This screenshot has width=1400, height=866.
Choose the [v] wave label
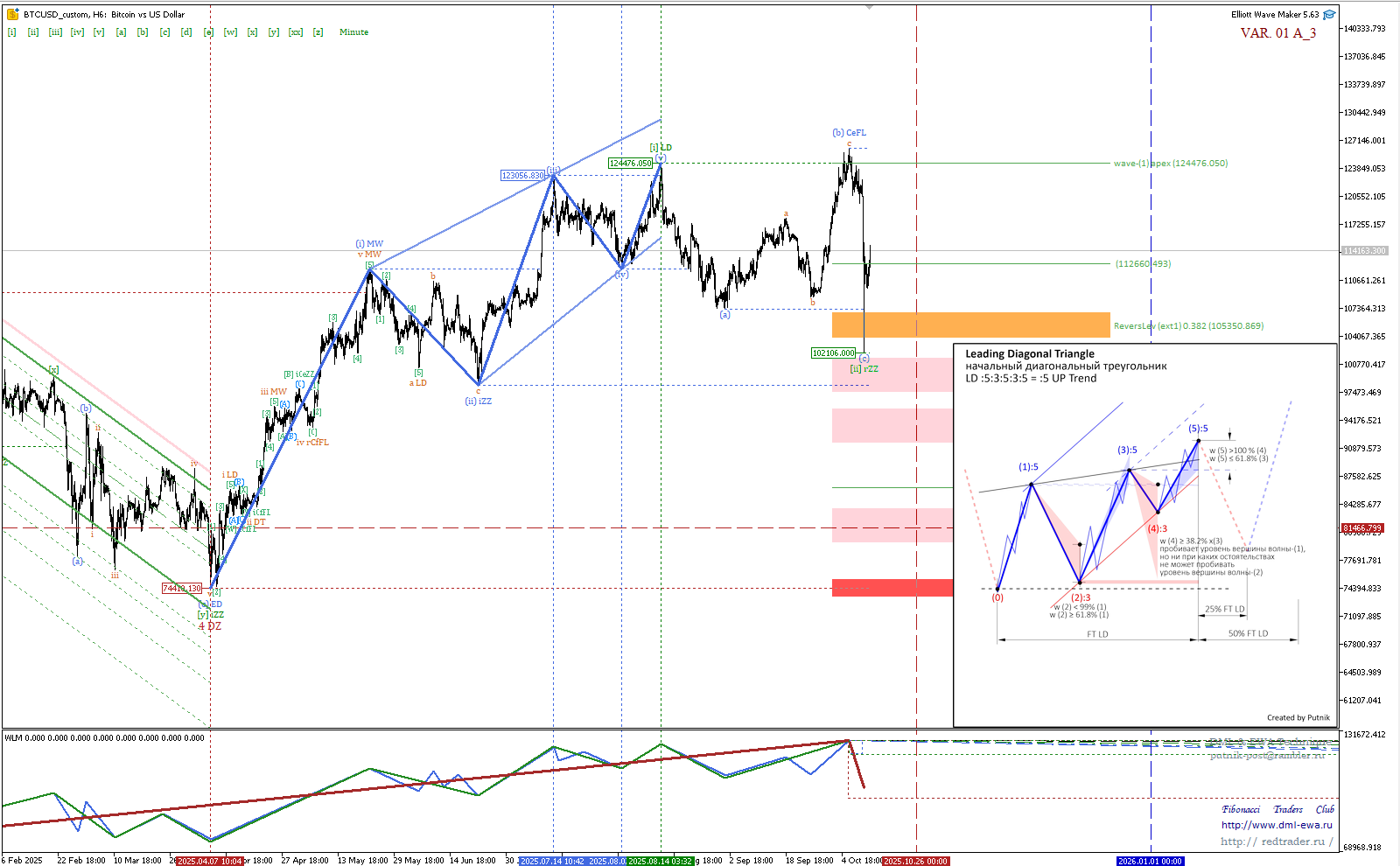[x=99, y=32]
